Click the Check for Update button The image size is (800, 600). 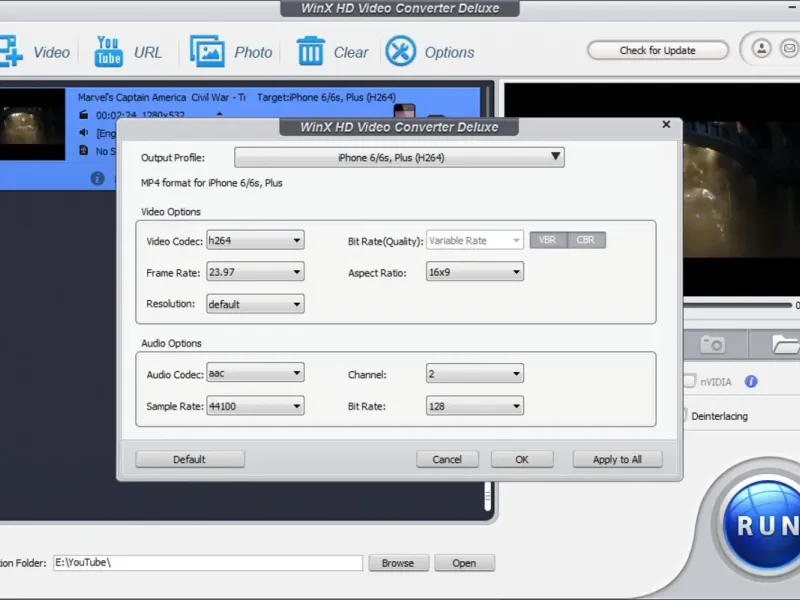[658, 50]
